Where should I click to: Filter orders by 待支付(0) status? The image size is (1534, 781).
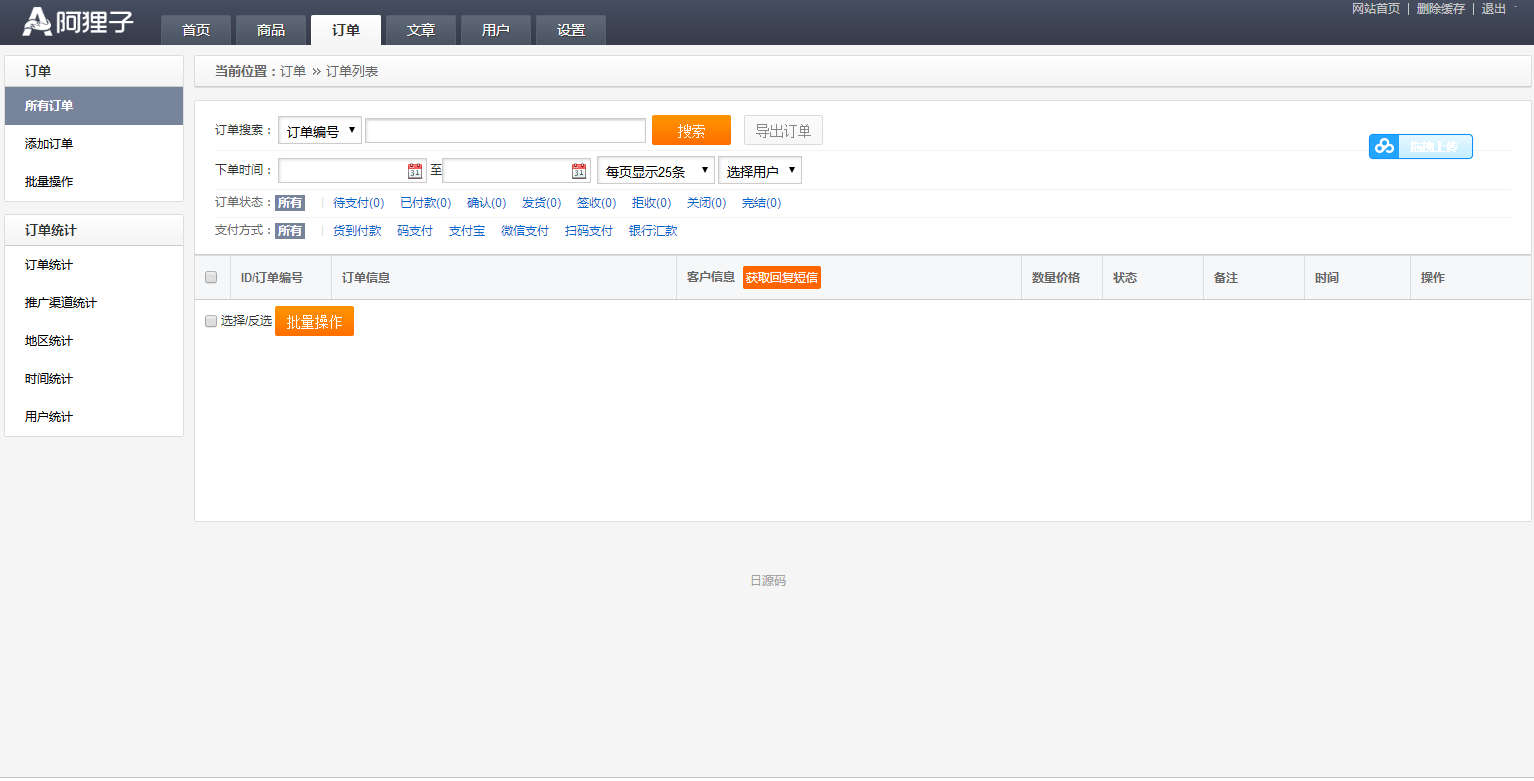[x=357, y=202]
